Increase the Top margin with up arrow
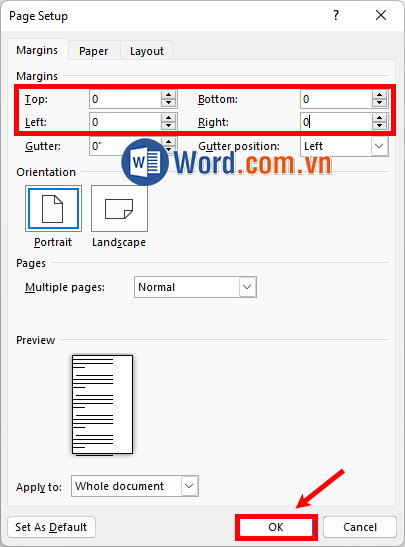The image size is (405, 547). pos(169,95)
